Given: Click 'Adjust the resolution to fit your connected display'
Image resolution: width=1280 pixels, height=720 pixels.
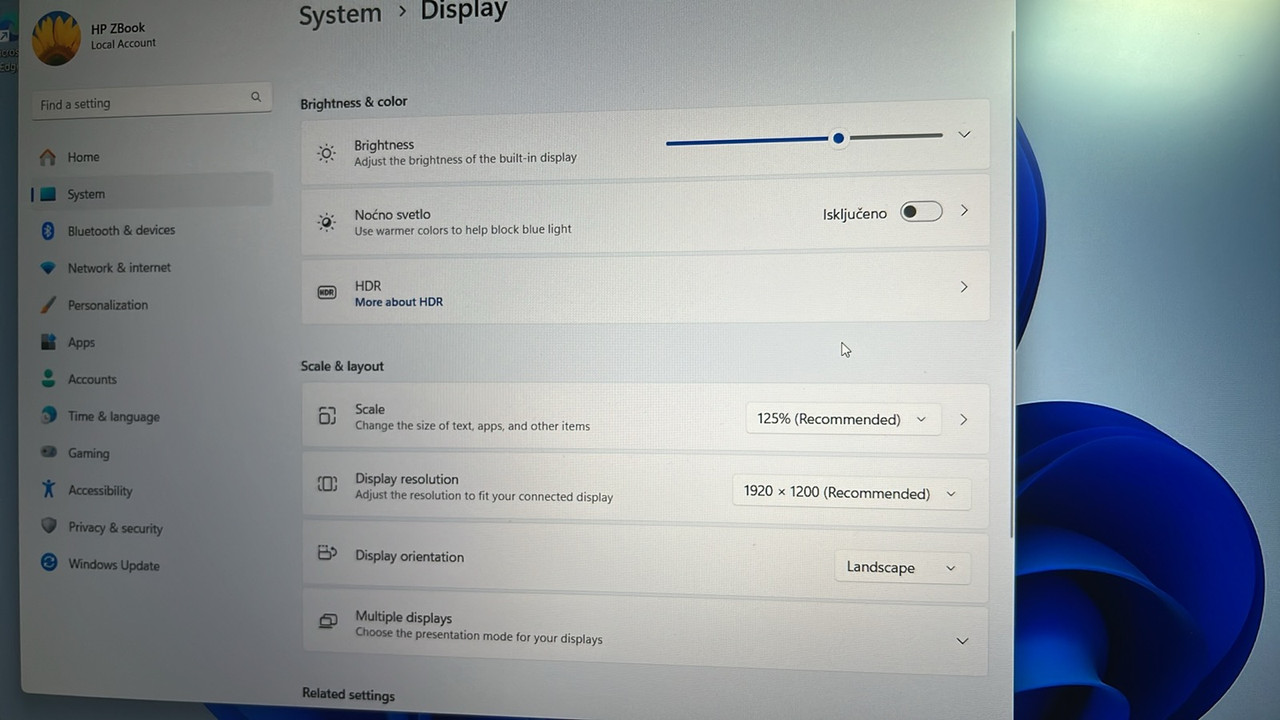Looking at the screenshot, I should click(484, 496).
